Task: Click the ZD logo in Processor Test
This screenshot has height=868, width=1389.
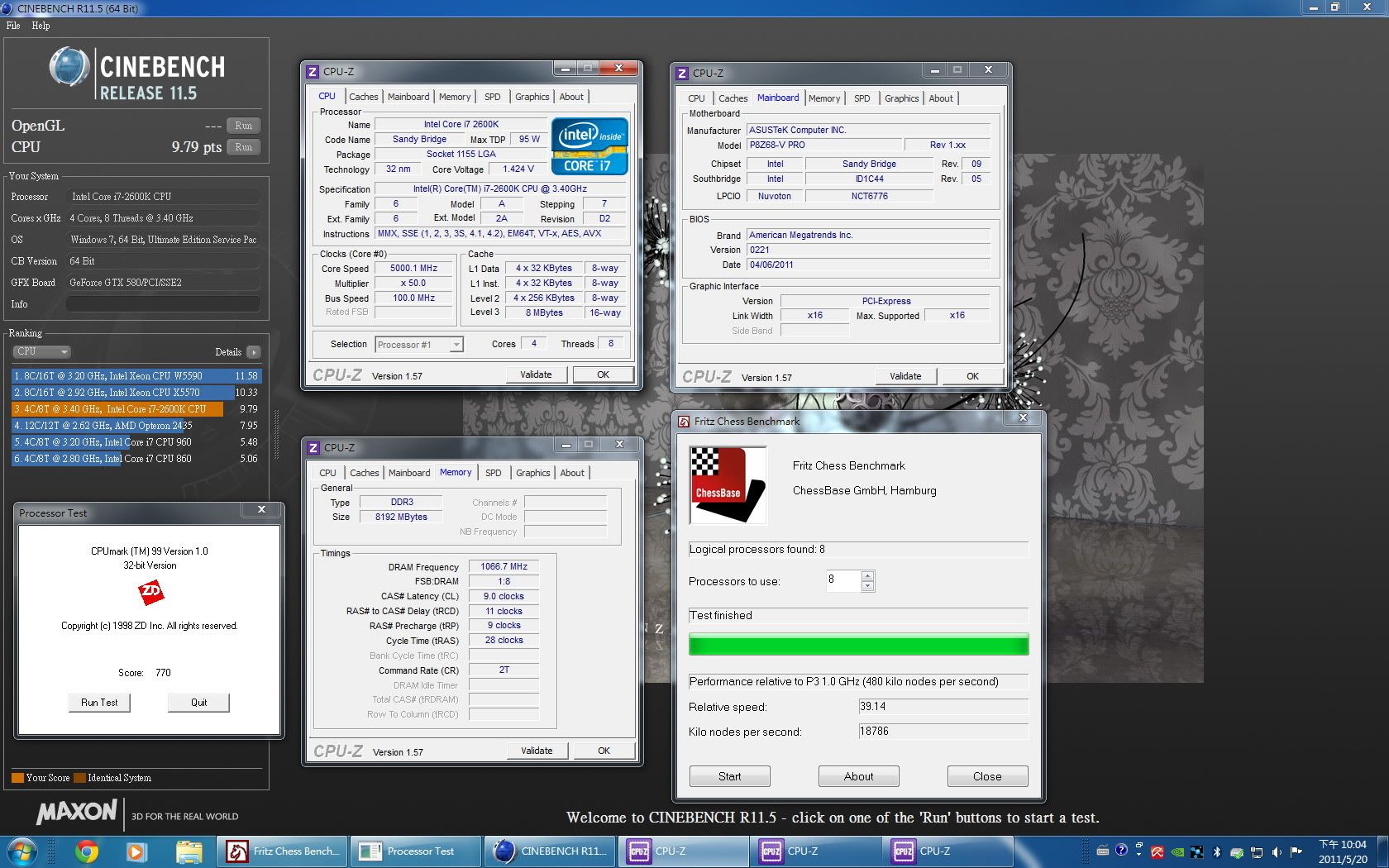Action: tap(150, 592)
